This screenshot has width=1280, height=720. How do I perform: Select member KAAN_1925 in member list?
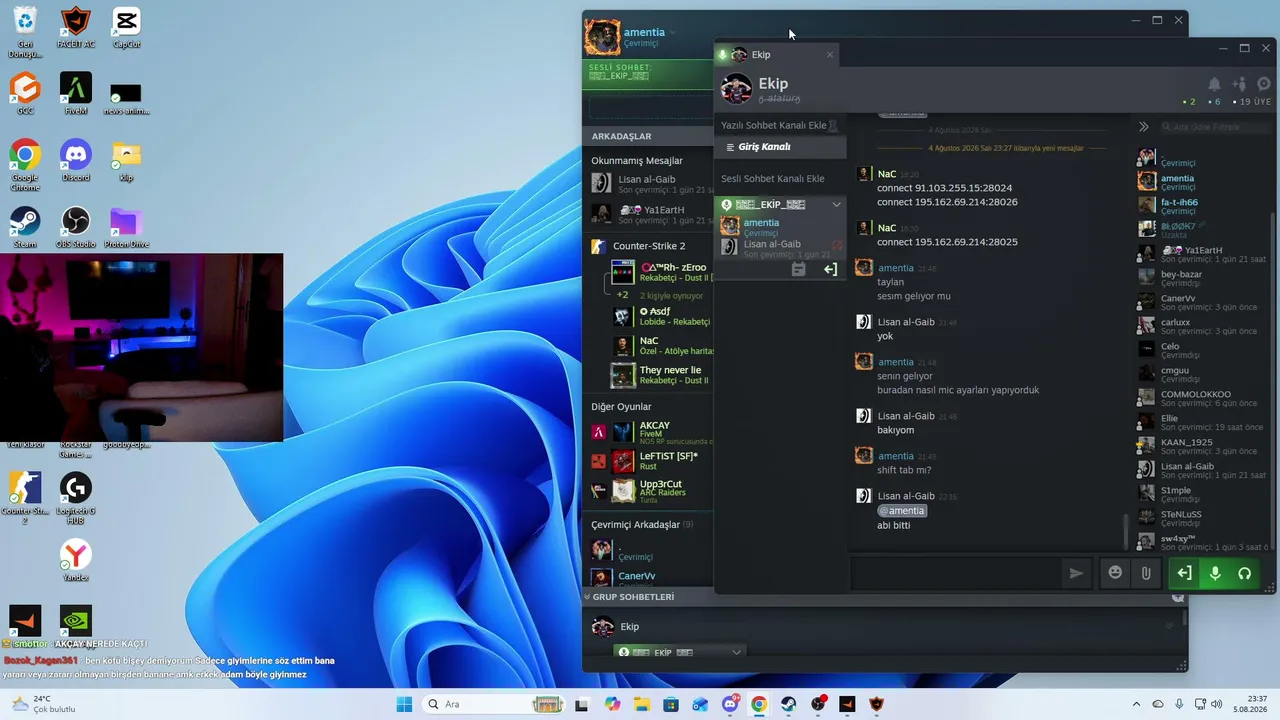tap(1202, 446)
